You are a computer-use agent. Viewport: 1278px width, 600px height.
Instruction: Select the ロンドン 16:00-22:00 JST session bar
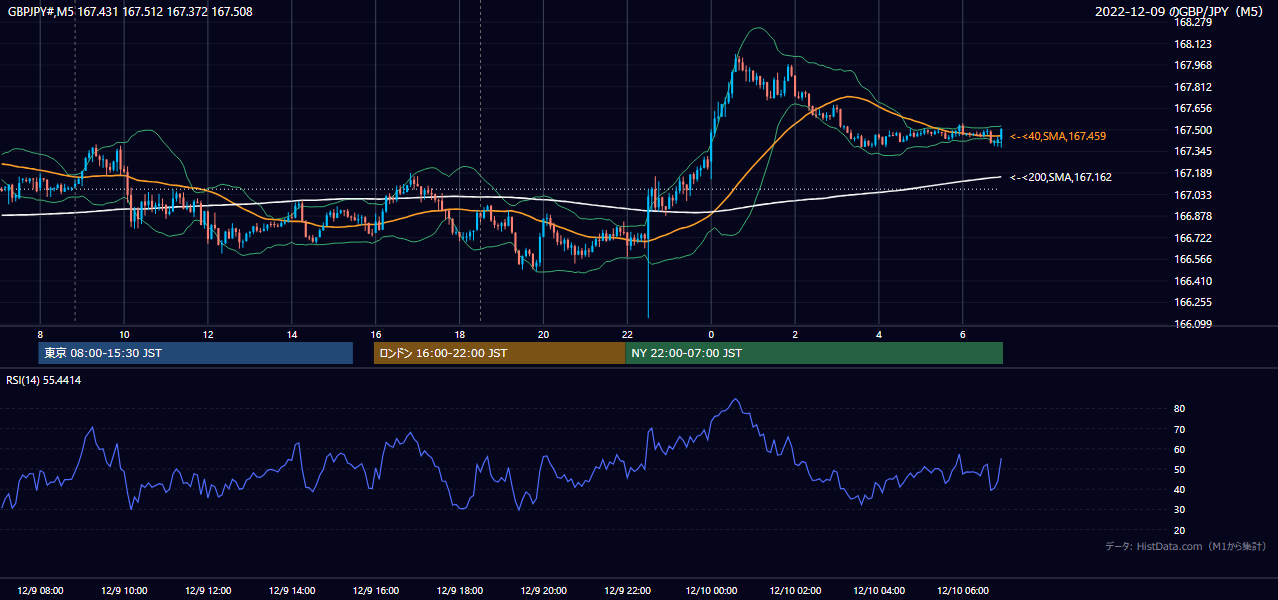click(x=499, y=353)
